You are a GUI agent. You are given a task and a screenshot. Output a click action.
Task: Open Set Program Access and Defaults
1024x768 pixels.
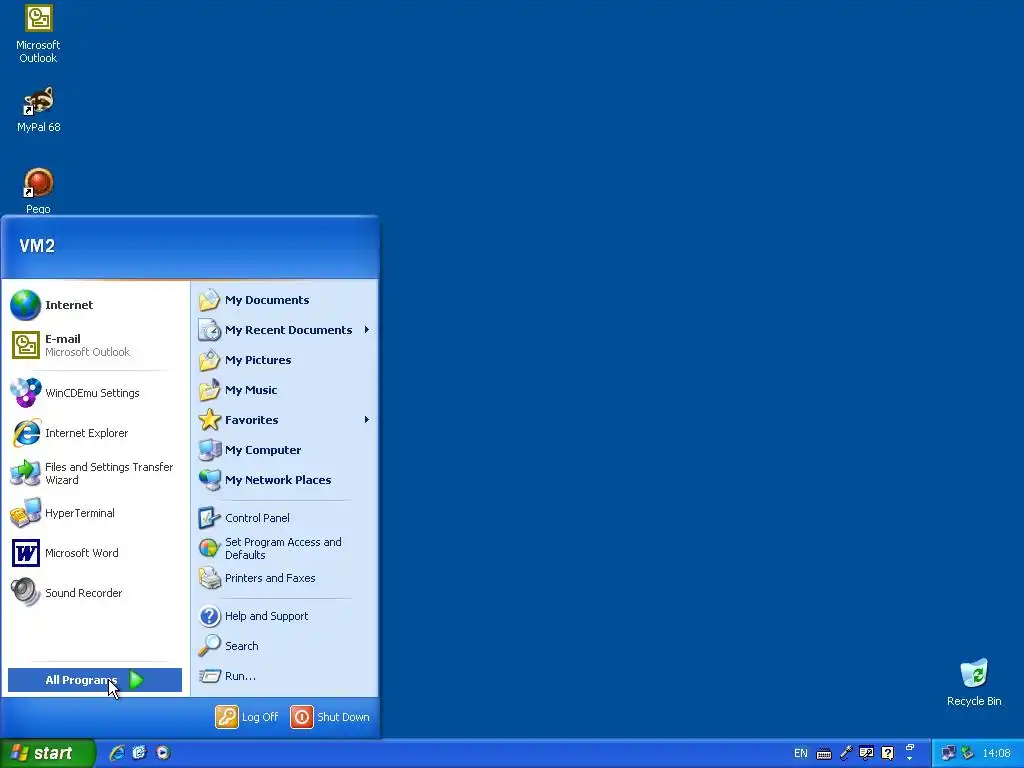[x=285, y=549]
